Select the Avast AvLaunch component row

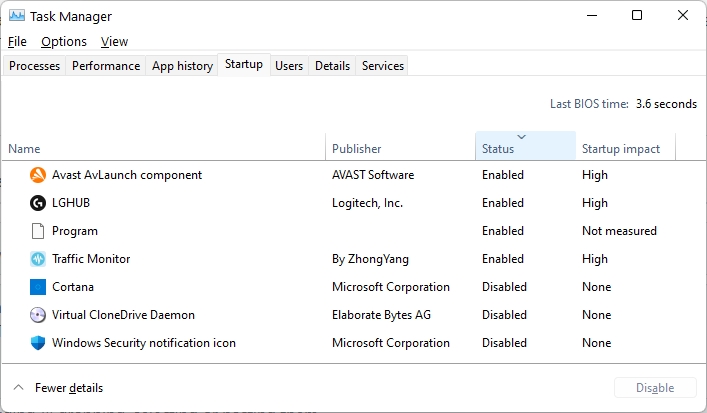coord(354,175)
